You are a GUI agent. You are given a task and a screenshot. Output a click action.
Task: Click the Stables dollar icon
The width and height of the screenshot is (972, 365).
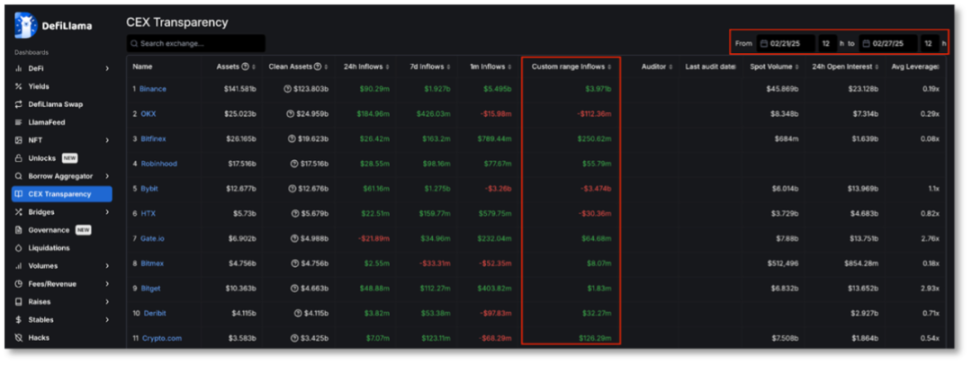coord(19,320)
